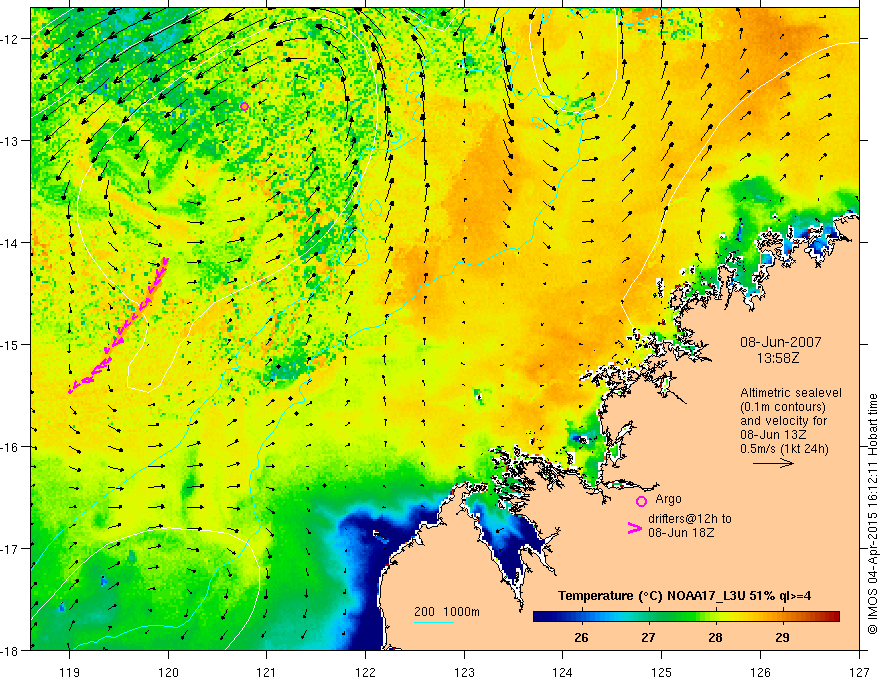Click the '08-Jun 18Z' legend text
This screenshot has height=680, width=880.
[x=681, y=533]
